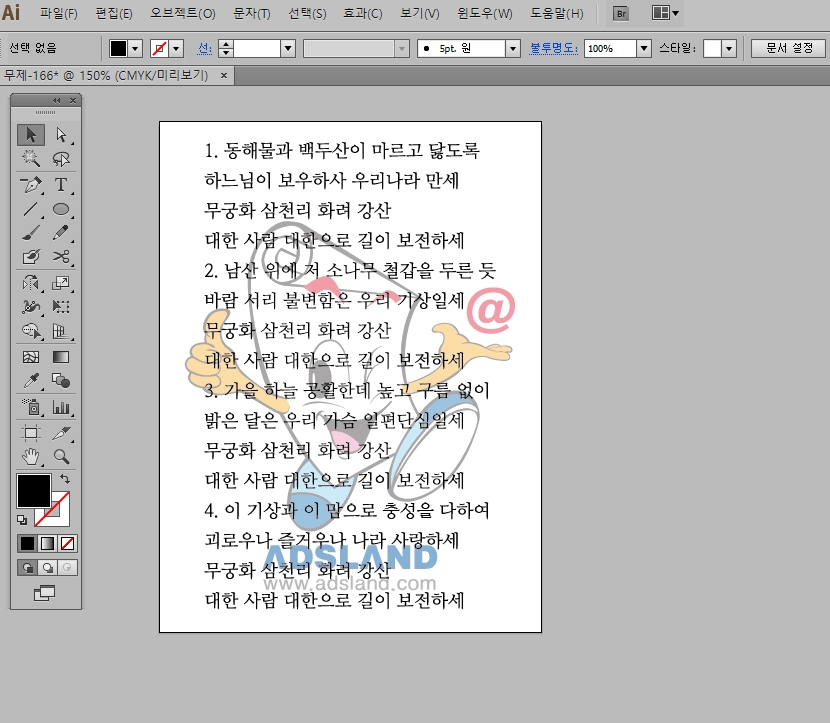The image size is (830, 723).
Task: Click the 문서 설정 button
Action: (x=789, y=48)
